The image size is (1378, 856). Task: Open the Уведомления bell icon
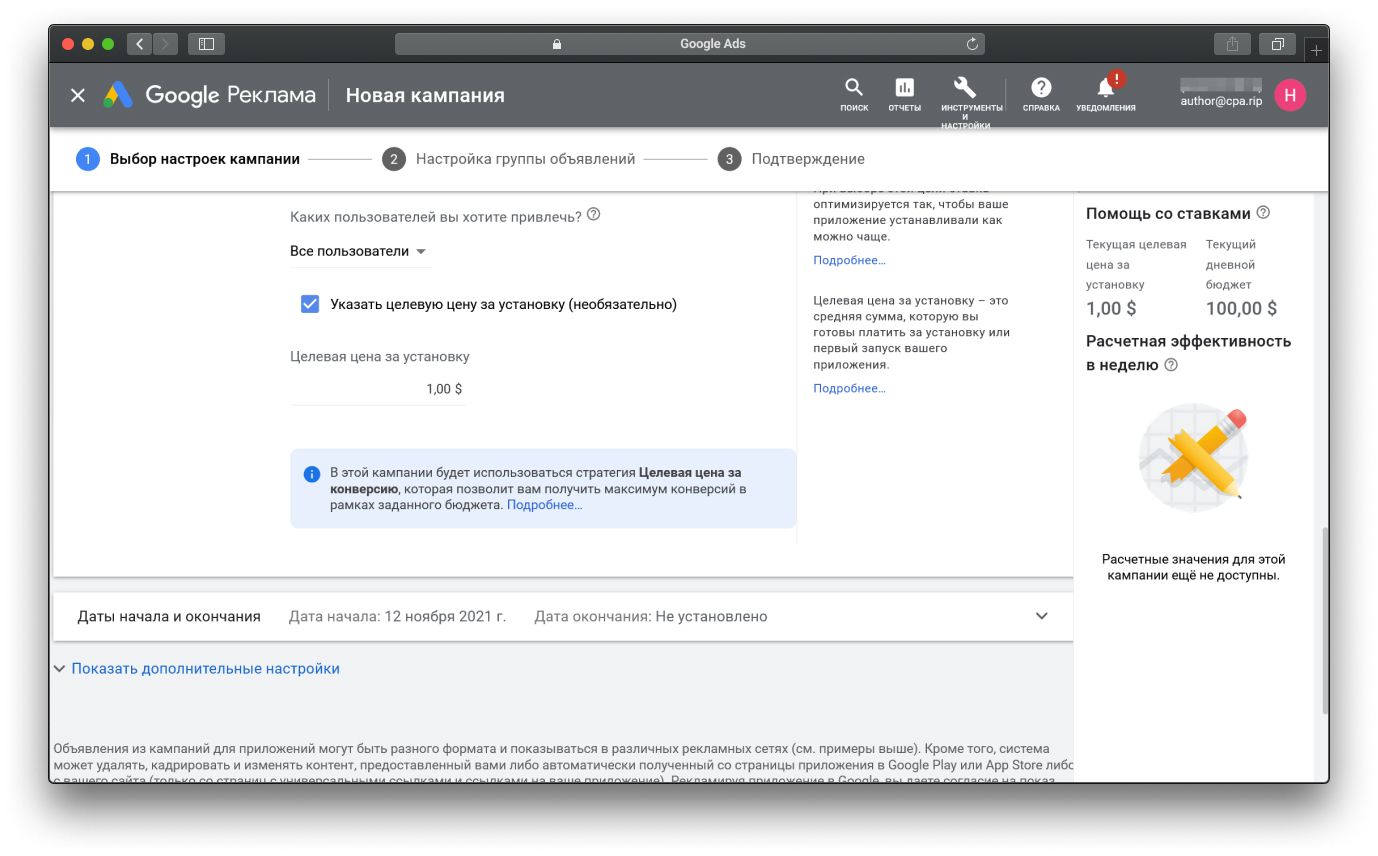pos(1106,94)
